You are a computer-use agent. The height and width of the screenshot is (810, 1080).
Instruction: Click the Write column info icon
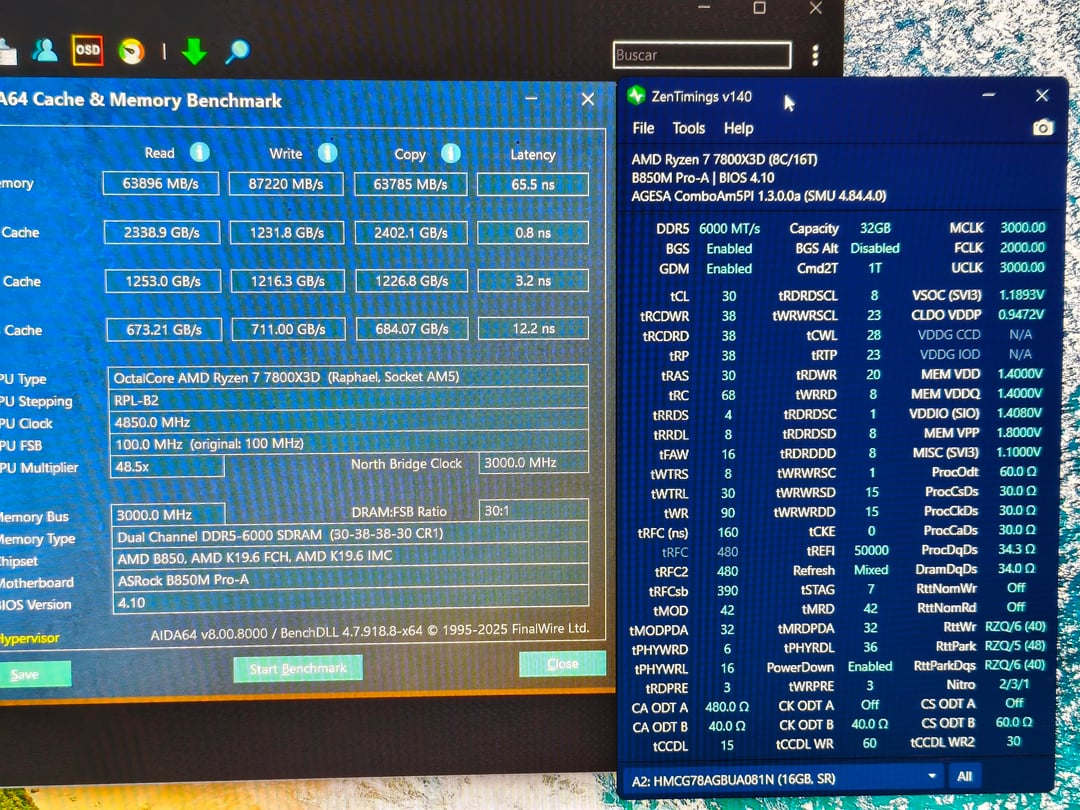coord(328,153)
